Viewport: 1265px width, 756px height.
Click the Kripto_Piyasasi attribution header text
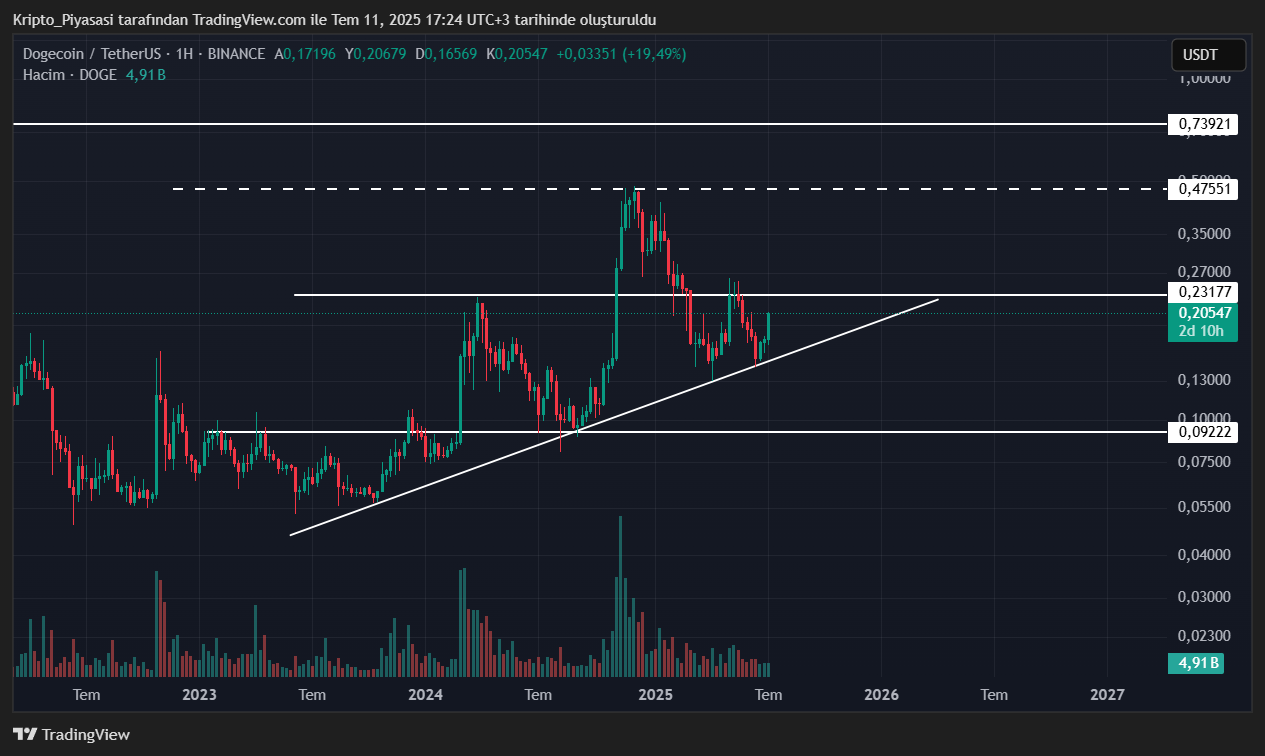click(335, 20)
